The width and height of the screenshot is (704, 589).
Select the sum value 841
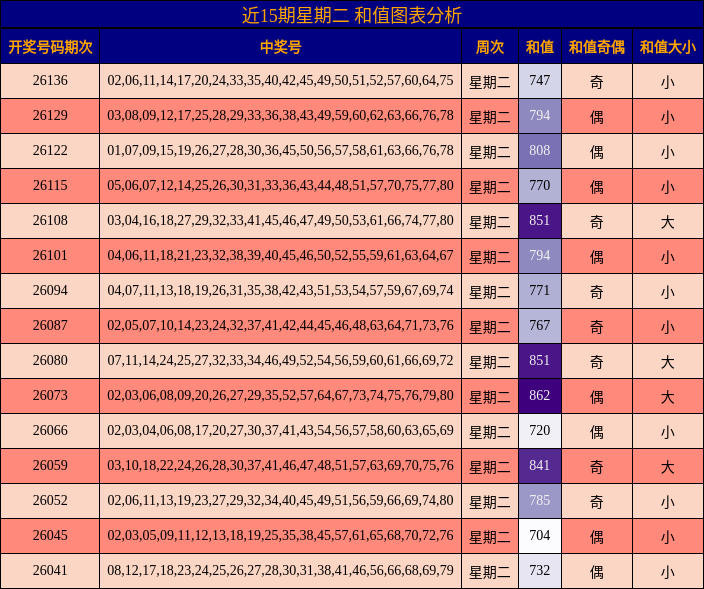(540, 466)
